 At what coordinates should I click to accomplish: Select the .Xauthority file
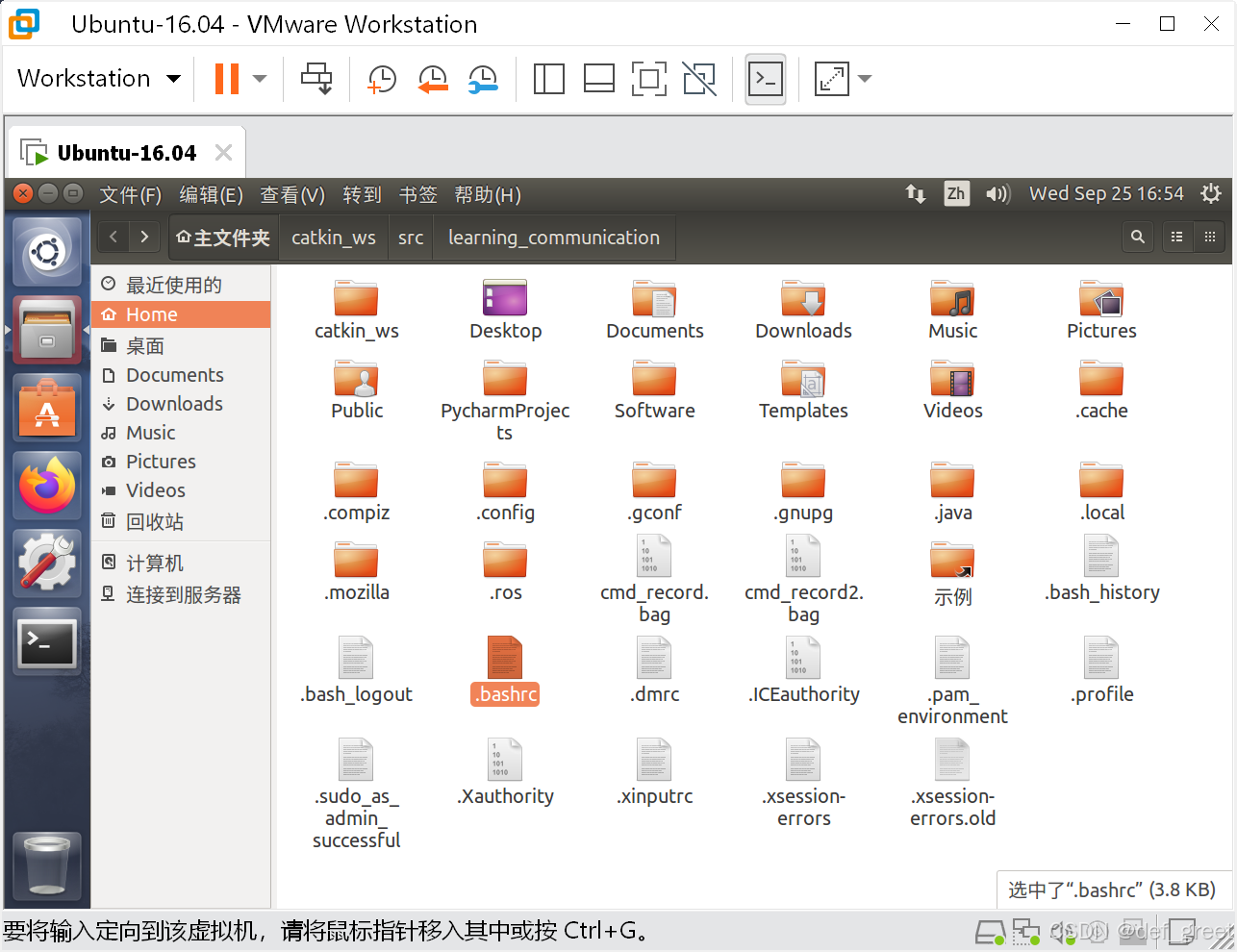(x=505, y=772)
